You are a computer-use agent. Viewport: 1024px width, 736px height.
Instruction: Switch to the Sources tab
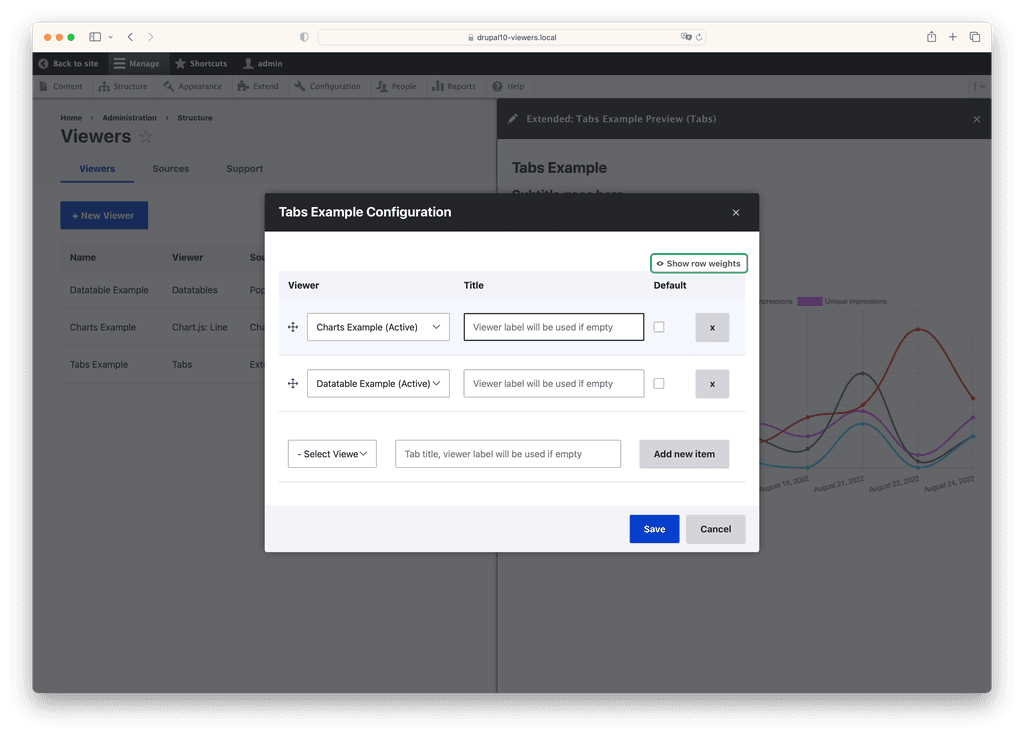click(x=170, y=168)
